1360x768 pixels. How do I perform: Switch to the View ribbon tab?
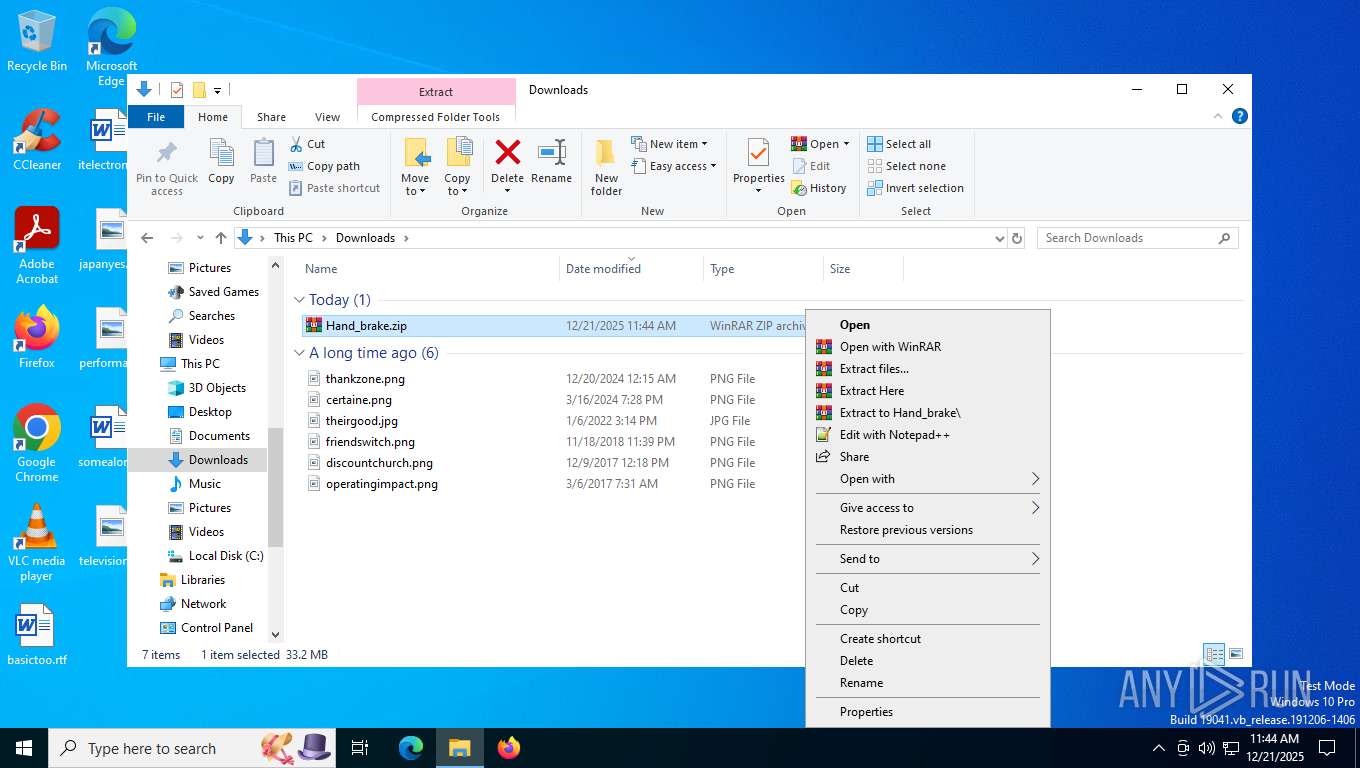(328, 117)
